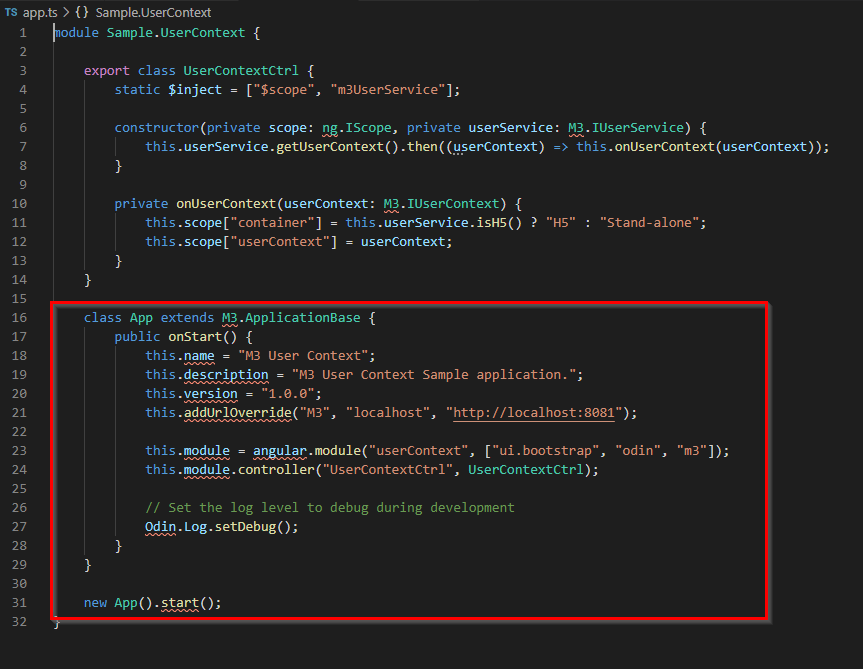Screen dimensions: 863x669
Task: Click the "M3 User Context" string on line 18
Action: (303, 356)
